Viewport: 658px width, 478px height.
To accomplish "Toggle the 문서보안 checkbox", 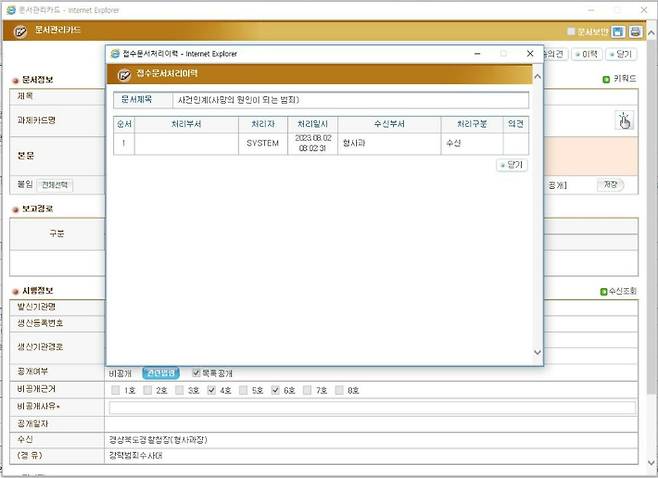I will (x=571, y=32).
